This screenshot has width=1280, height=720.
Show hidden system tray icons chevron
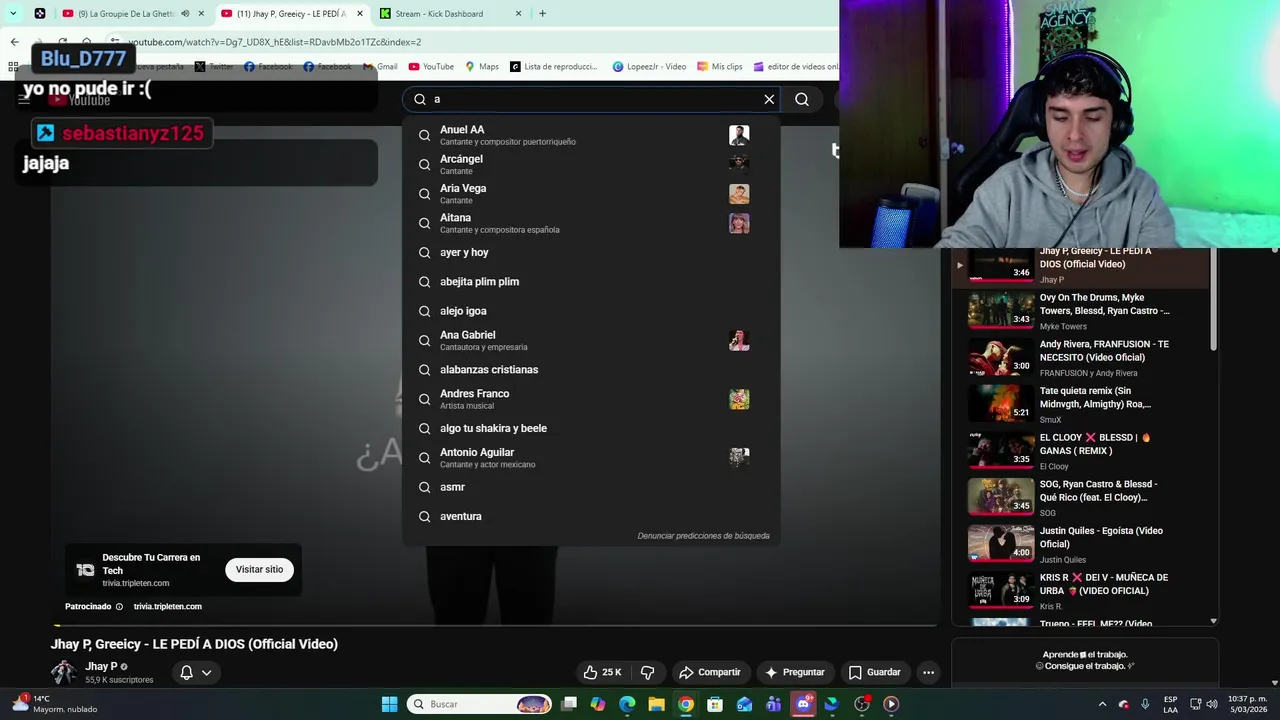tap(1102, 704)
